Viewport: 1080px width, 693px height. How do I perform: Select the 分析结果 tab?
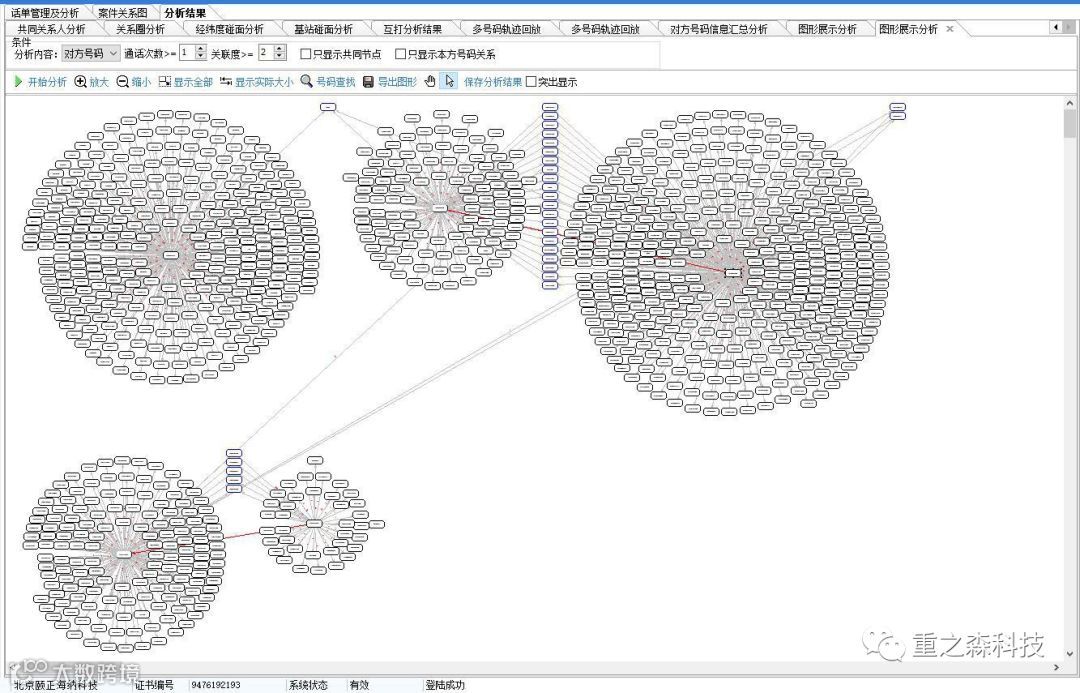185,12
